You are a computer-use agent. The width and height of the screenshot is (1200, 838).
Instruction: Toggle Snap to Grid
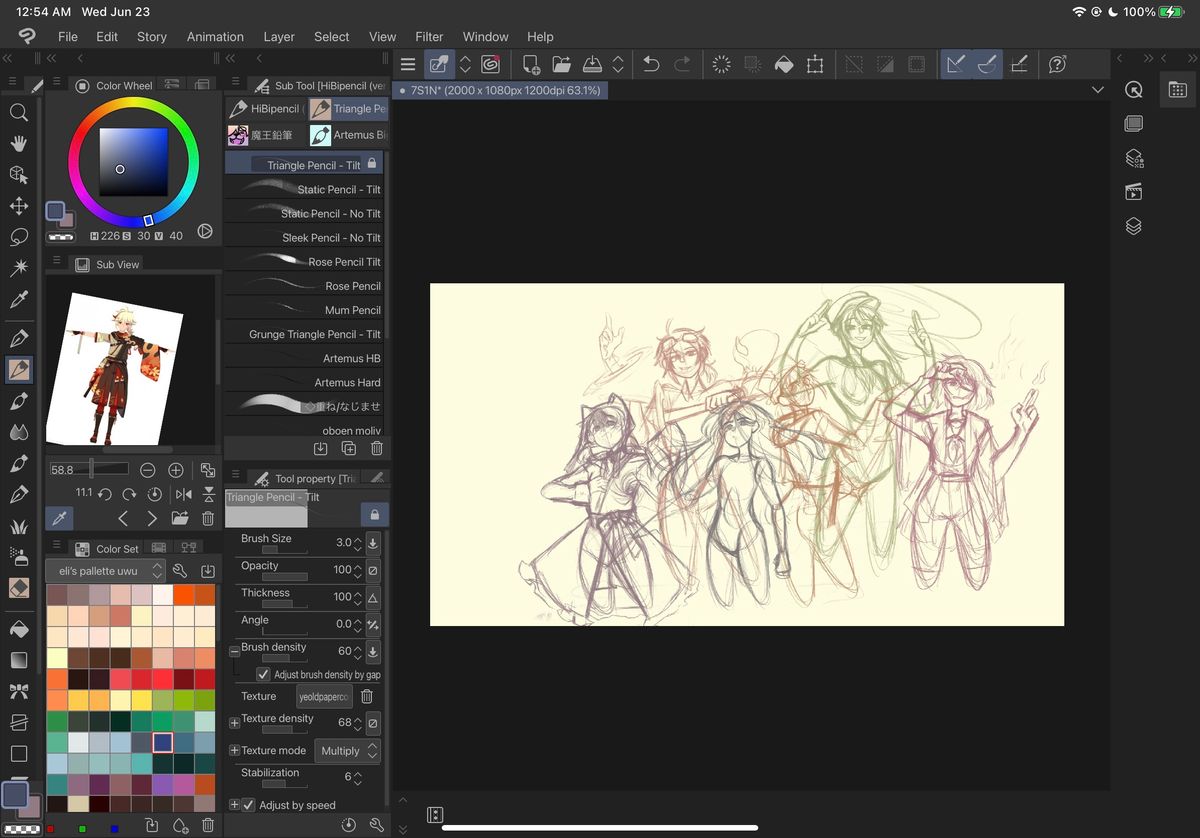[x=1018, y=64]
